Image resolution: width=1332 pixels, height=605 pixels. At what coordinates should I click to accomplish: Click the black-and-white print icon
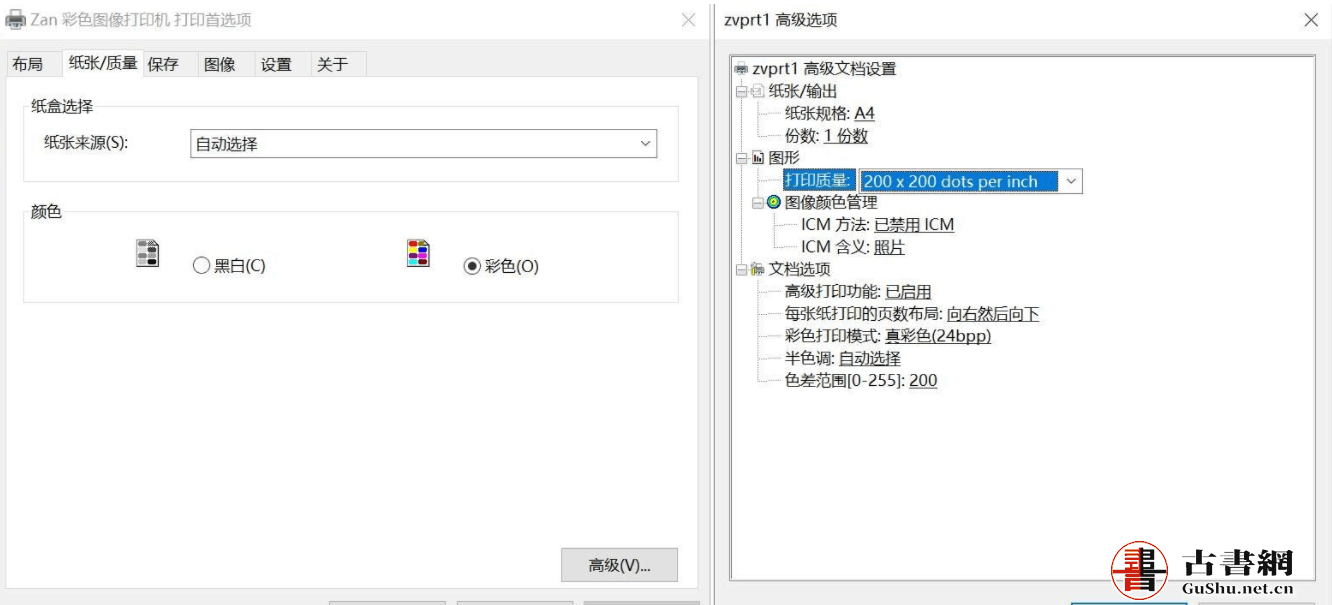point(148,253)
